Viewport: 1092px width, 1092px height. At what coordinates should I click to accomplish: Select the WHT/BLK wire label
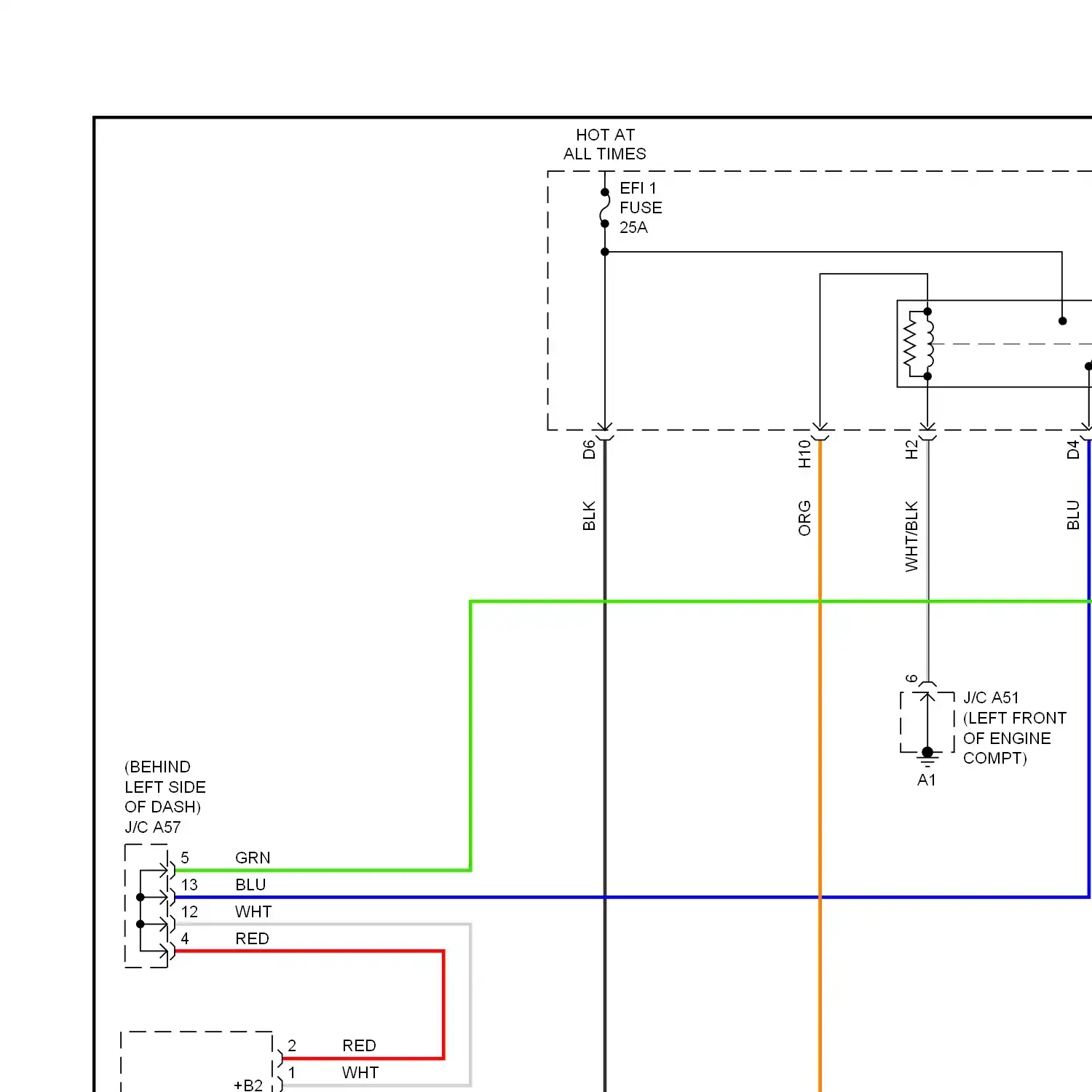(911, 537)
